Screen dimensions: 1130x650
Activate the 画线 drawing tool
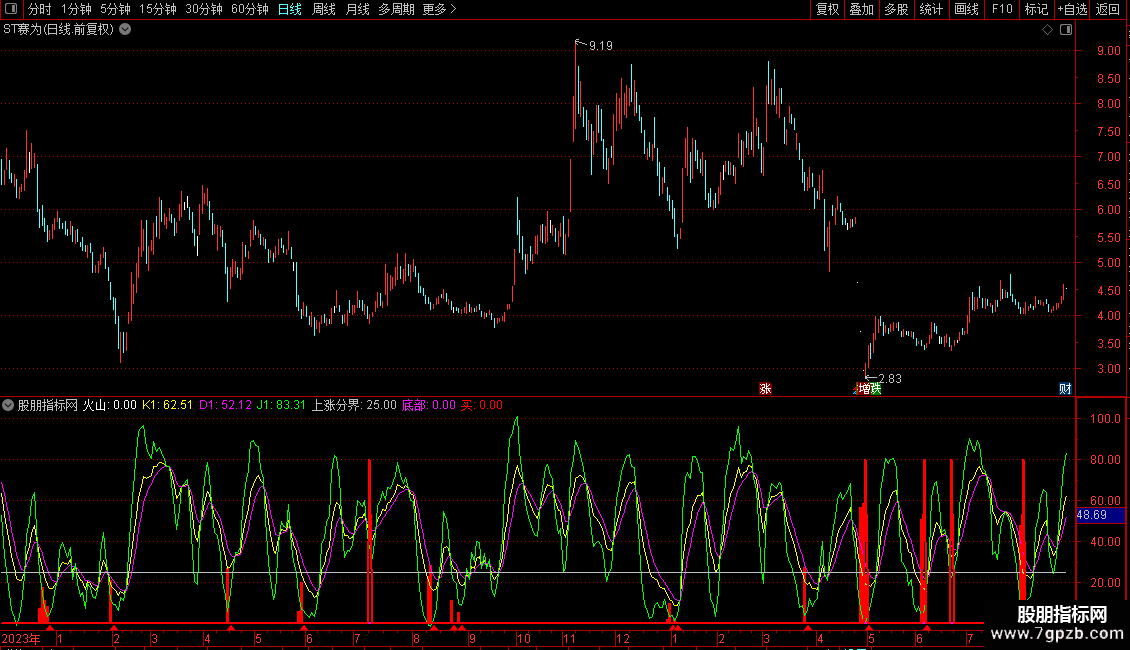coord(966,9)
